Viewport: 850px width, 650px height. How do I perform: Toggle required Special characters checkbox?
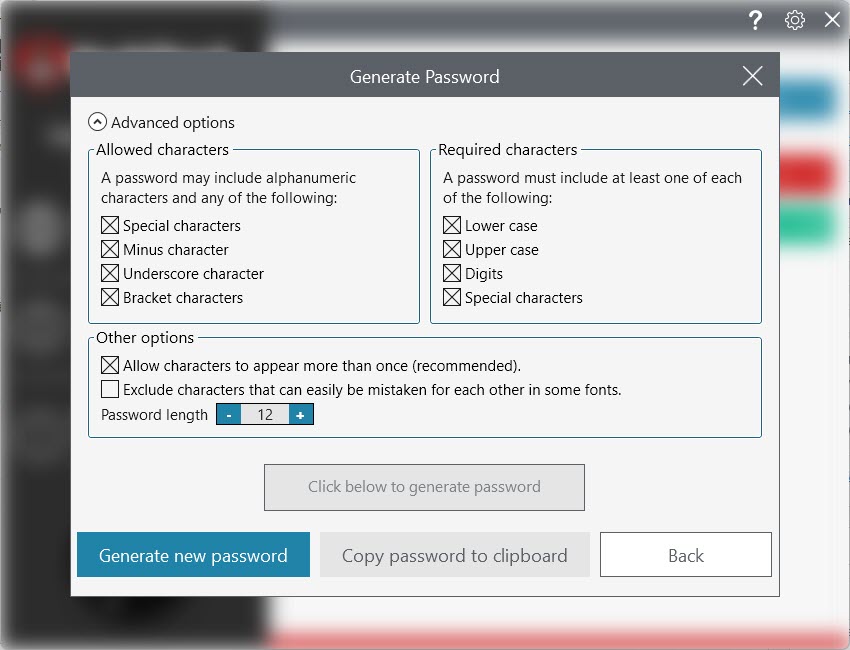tap(452, 297)
